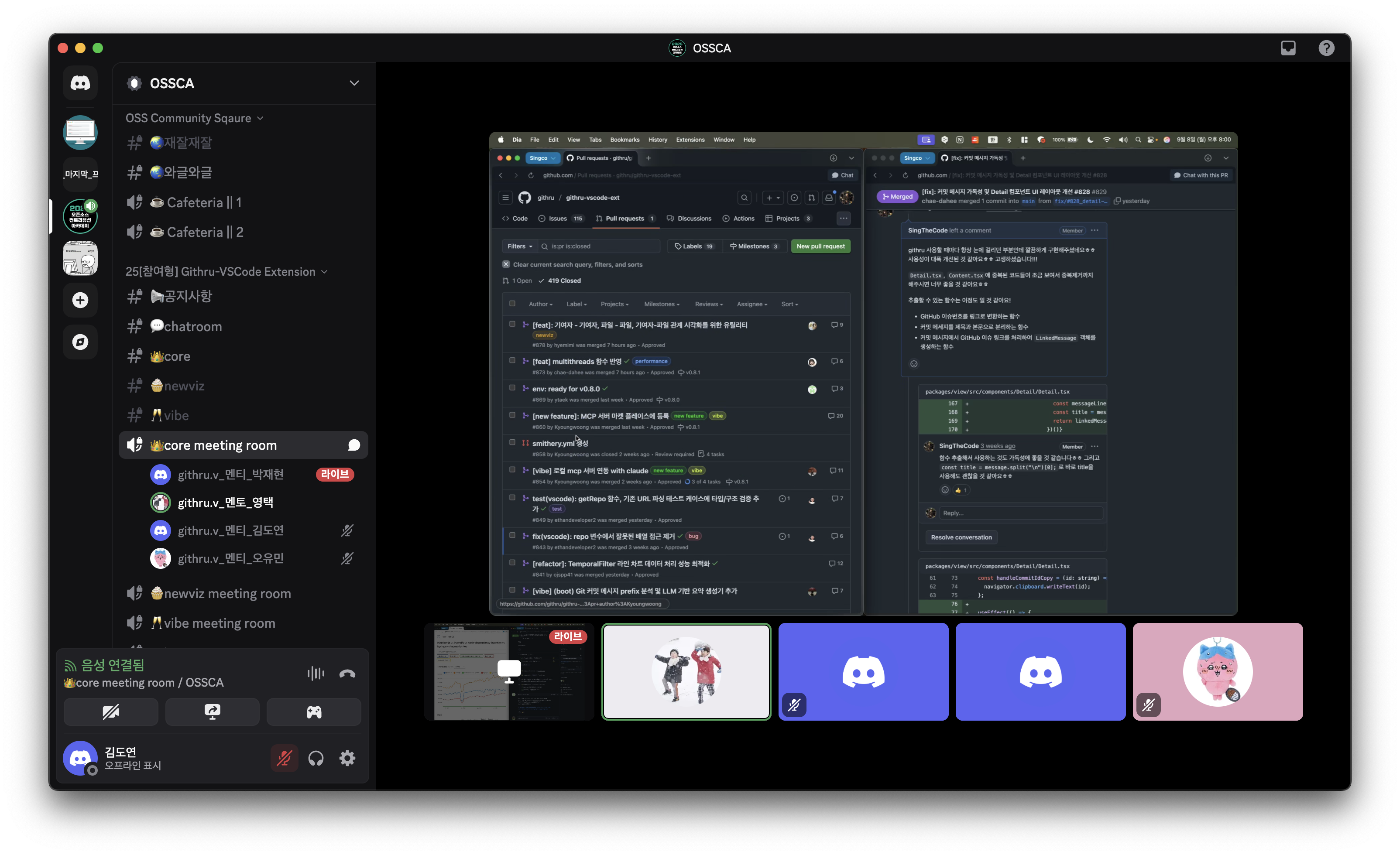Click the Add a Server plus icon
1400x855 pixels.
80,300
